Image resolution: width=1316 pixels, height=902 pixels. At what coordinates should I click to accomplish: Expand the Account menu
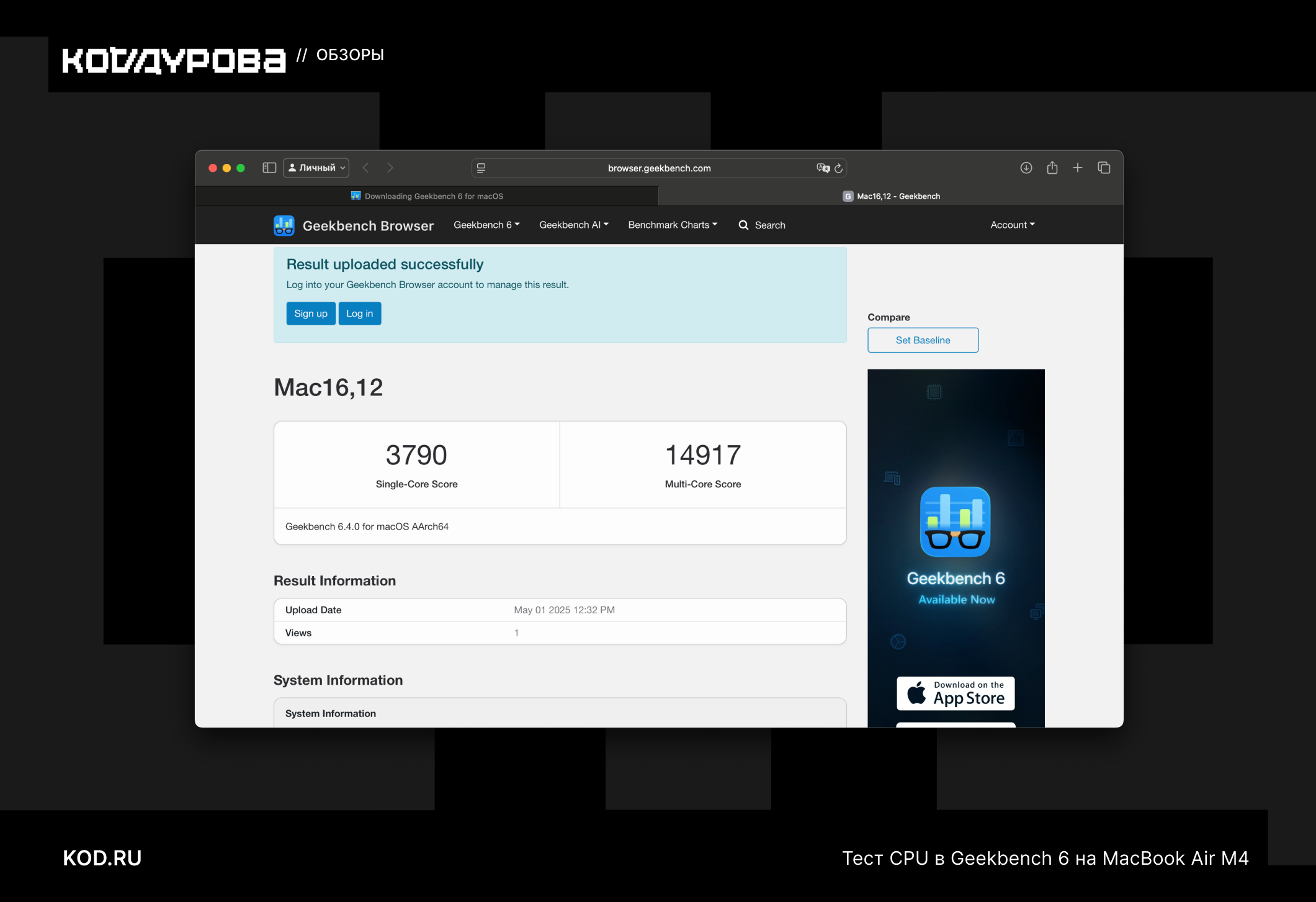pyautogui.click(x=1013, y=225)
